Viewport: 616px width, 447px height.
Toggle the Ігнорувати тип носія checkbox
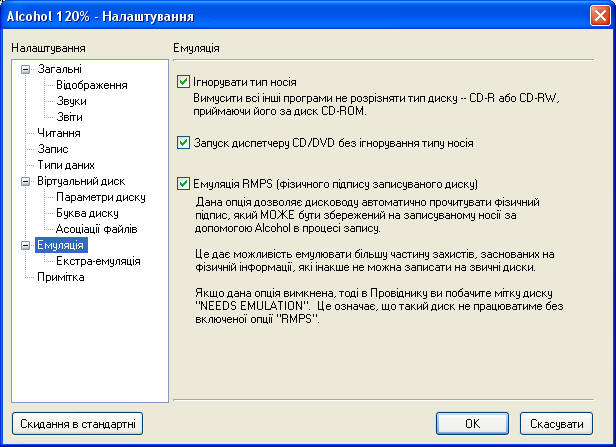182,82
